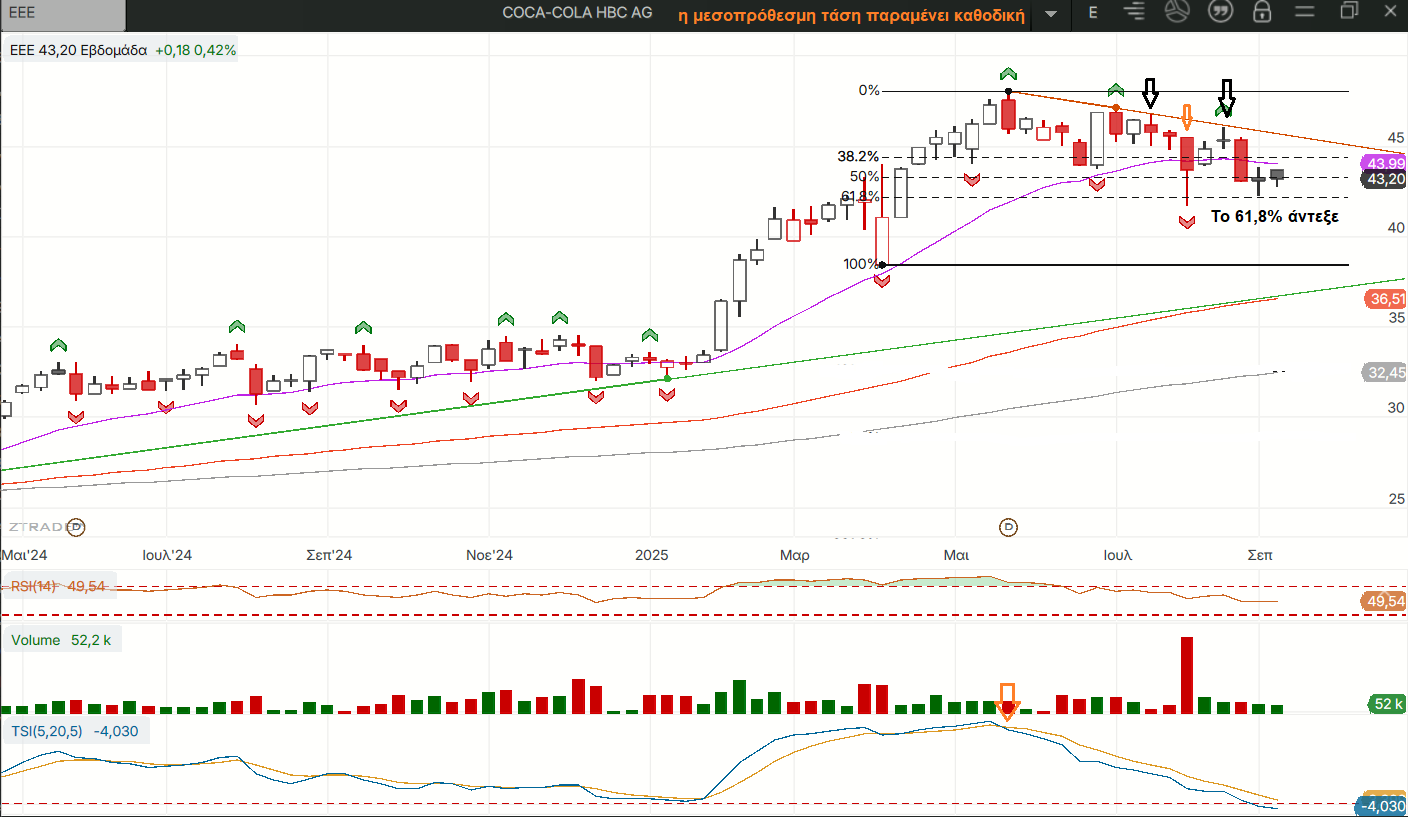Click the D dividend marker near Μαι'24
Screen dimensions: 1408x817
[x=75, y=526]
